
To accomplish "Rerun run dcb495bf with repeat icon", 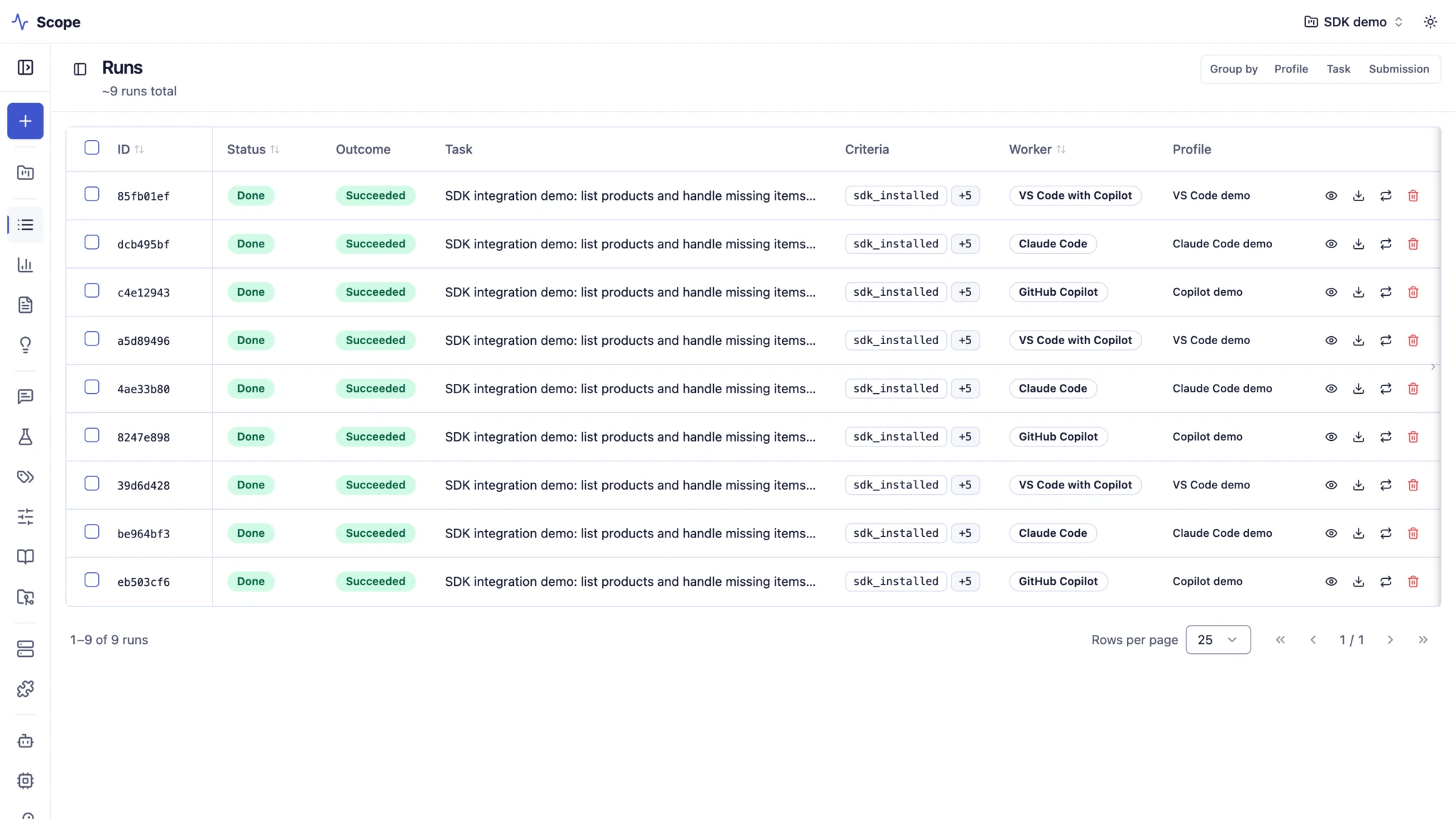I will [x=1386, y=244].
